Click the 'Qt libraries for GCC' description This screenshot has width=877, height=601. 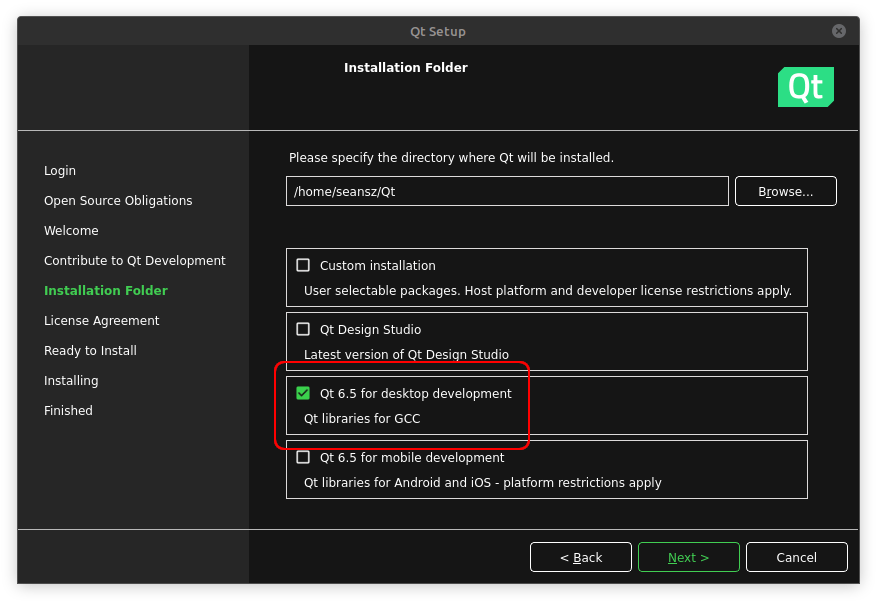tap(362, 418)
